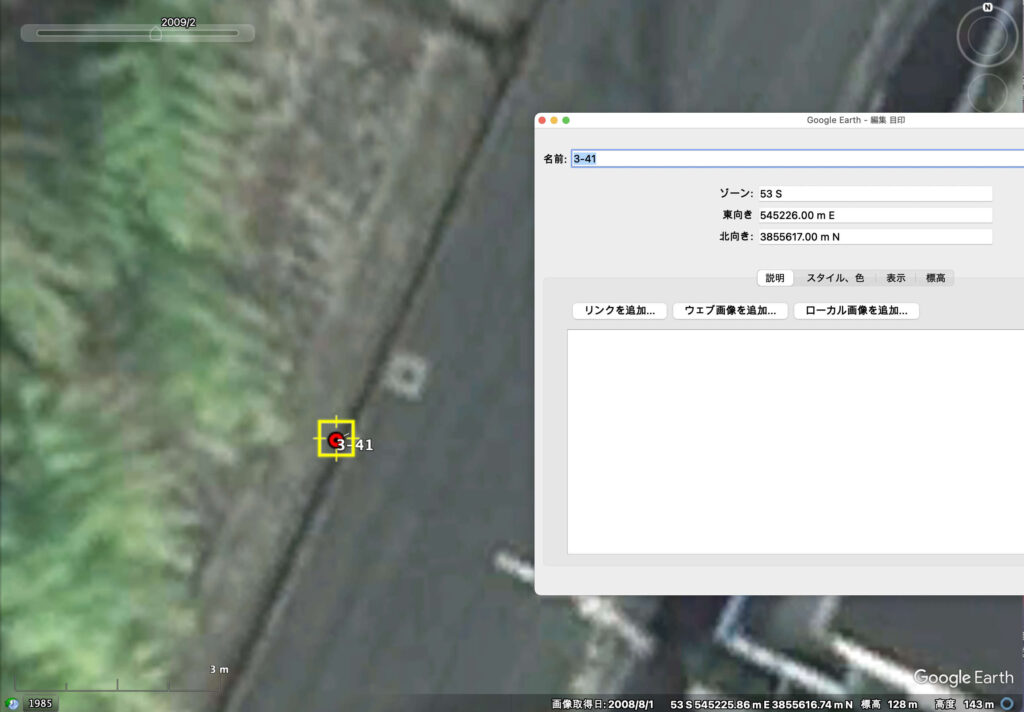This screenshot has height=712, width=1024.
Task: Click the north-up compass look ring
Action: tap(987, 35)
